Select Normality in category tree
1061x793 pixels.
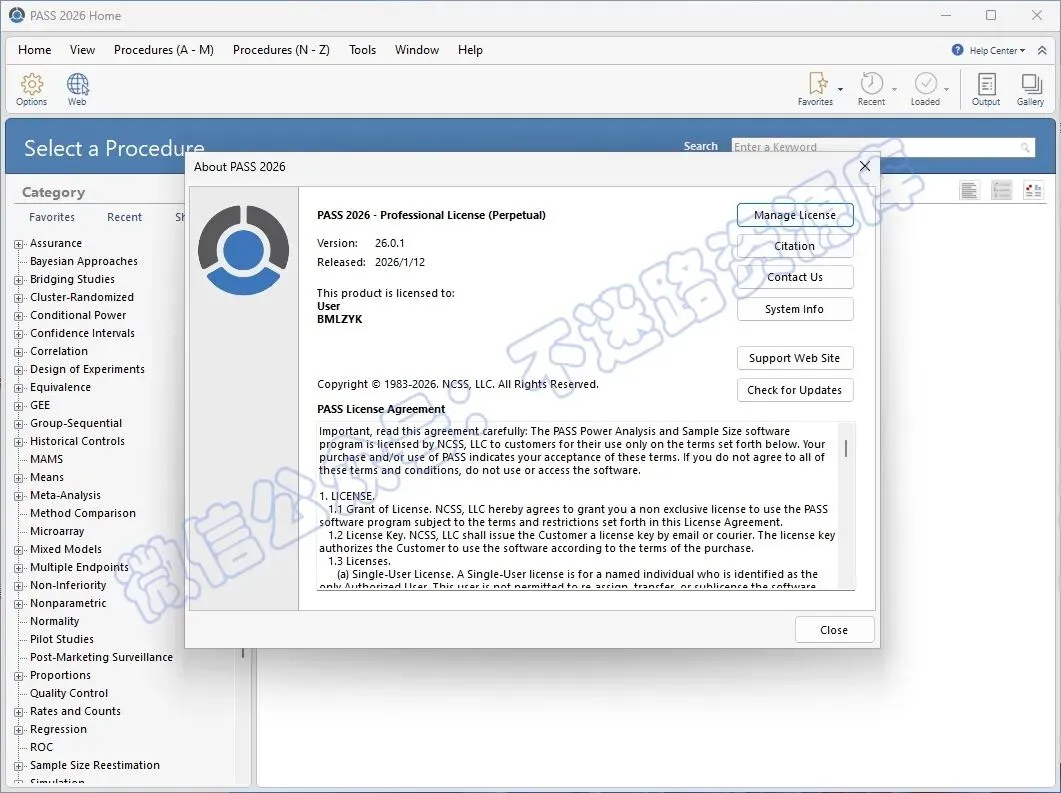(54, 621)
